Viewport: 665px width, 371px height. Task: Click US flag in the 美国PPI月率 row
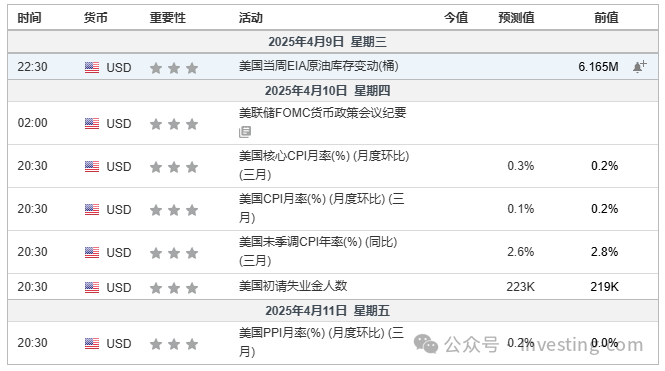[x=92, y=343]
